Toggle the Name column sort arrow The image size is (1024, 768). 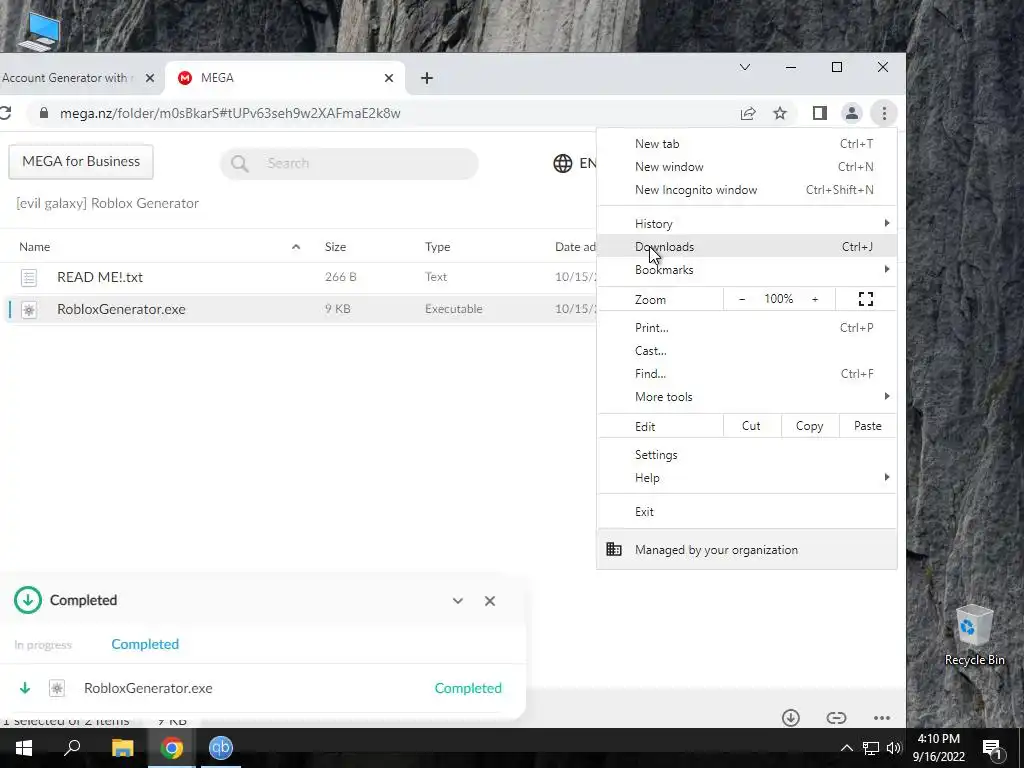pyautogui.click(x=296, y=247)
